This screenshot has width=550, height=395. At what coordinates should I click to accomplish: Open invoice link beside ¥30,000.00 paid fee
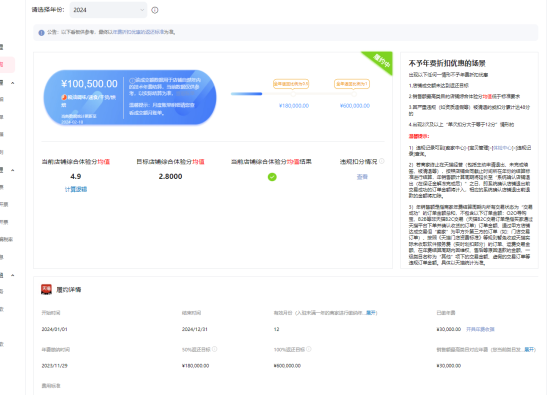click(x=480, y=329)
